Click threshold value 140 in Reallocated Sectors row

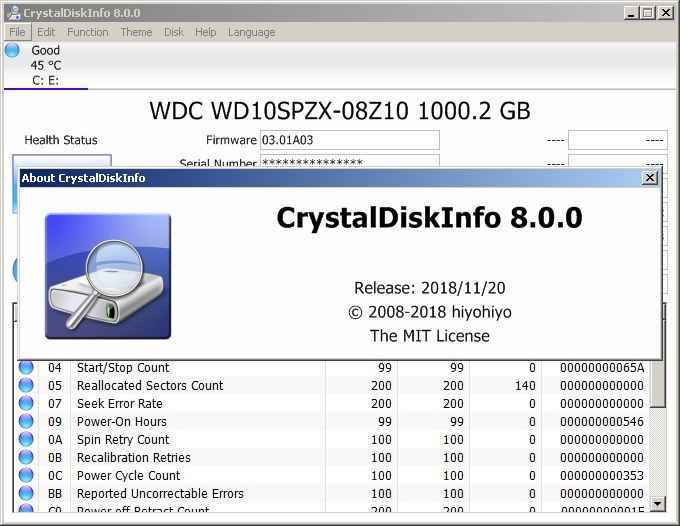525,386
